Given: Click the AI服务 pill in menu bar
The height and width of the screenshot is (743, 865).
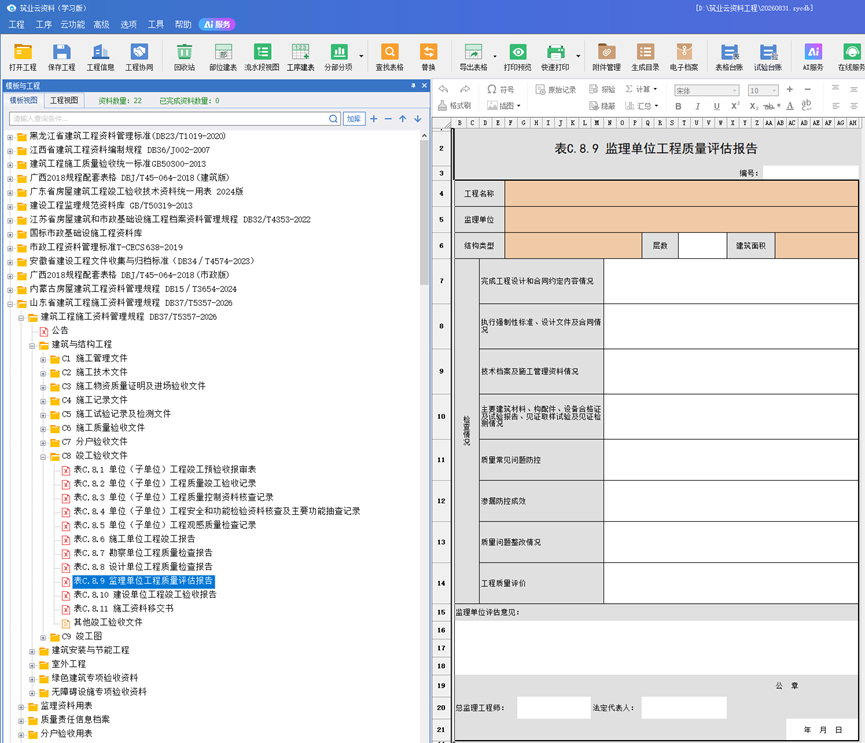Looking at the screenshot, I should tap(217, 25).
